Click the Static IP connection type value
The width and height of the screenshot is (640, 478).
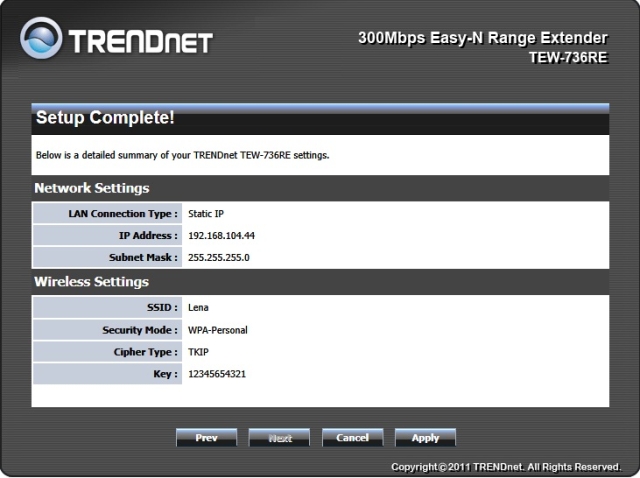pyautogui.click(x=205, y=213)
